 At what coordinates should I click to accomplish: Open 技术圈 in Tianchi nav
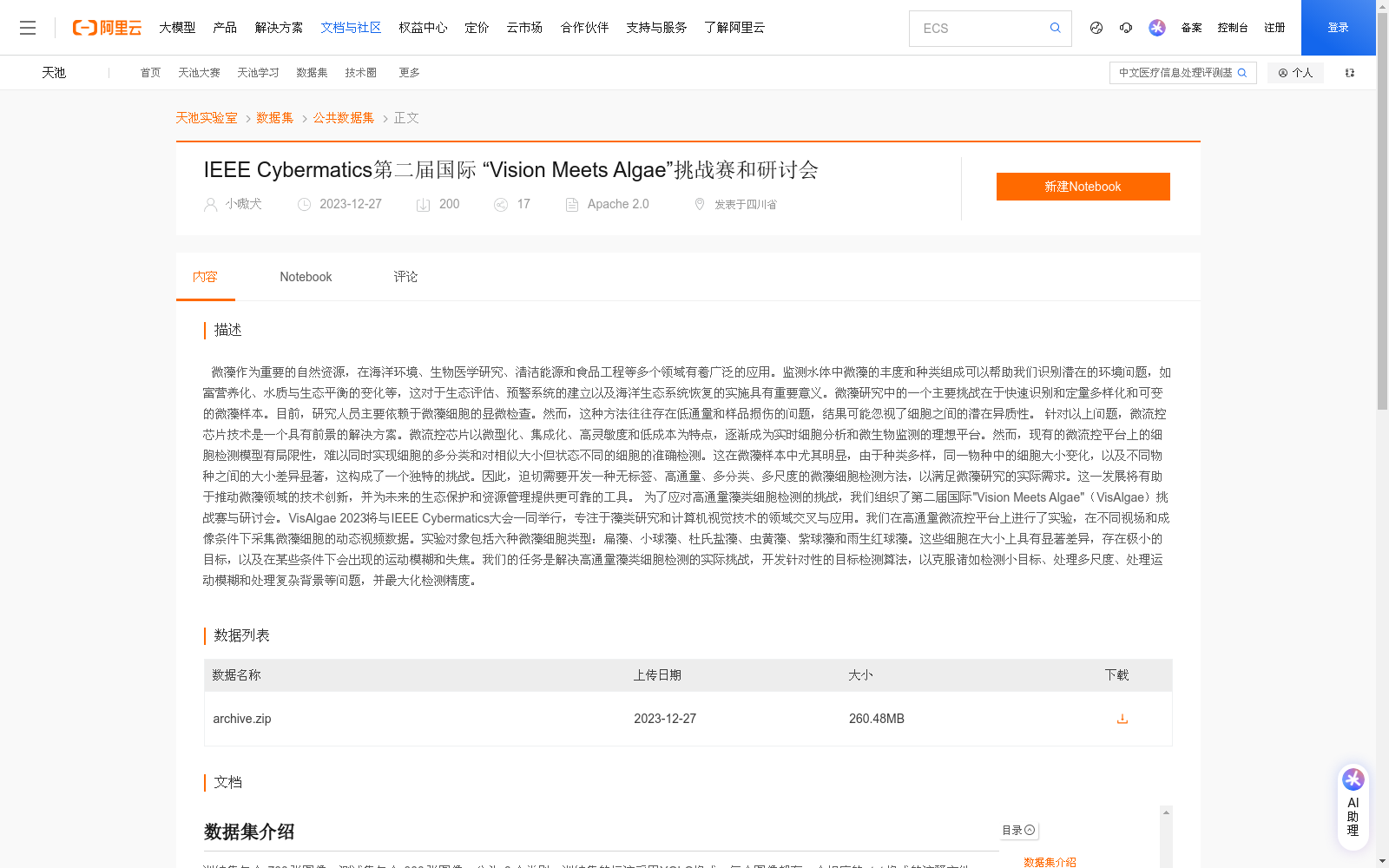click(360, 73)
